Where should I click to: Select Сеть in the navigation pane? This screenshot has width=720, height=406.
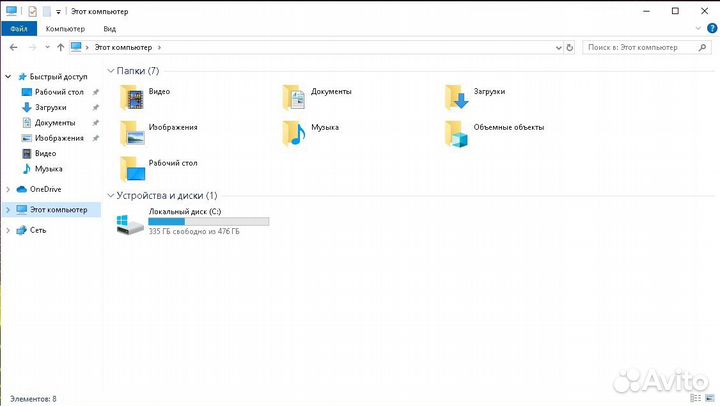(x=37, y=230)
